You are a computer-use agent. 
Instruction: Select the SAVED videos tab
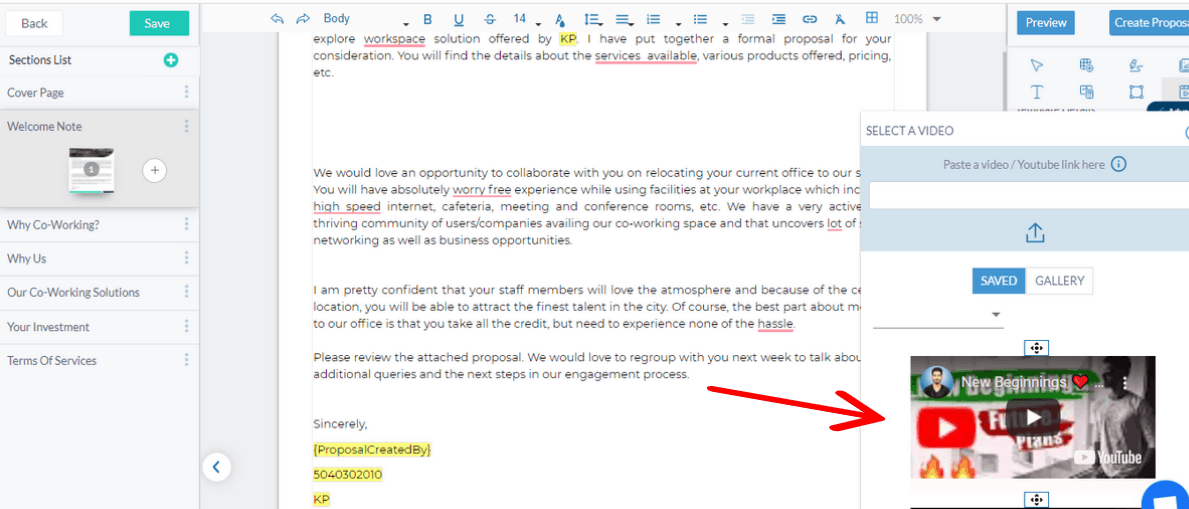(999, 281)
